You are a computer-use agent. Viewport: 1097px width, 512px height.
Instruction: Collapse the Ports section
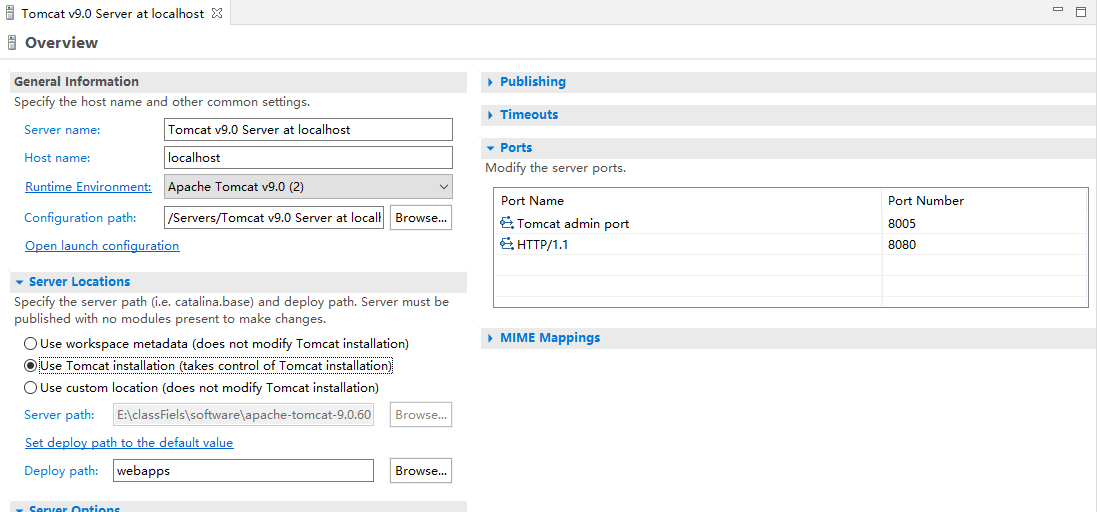pos(491,148)
